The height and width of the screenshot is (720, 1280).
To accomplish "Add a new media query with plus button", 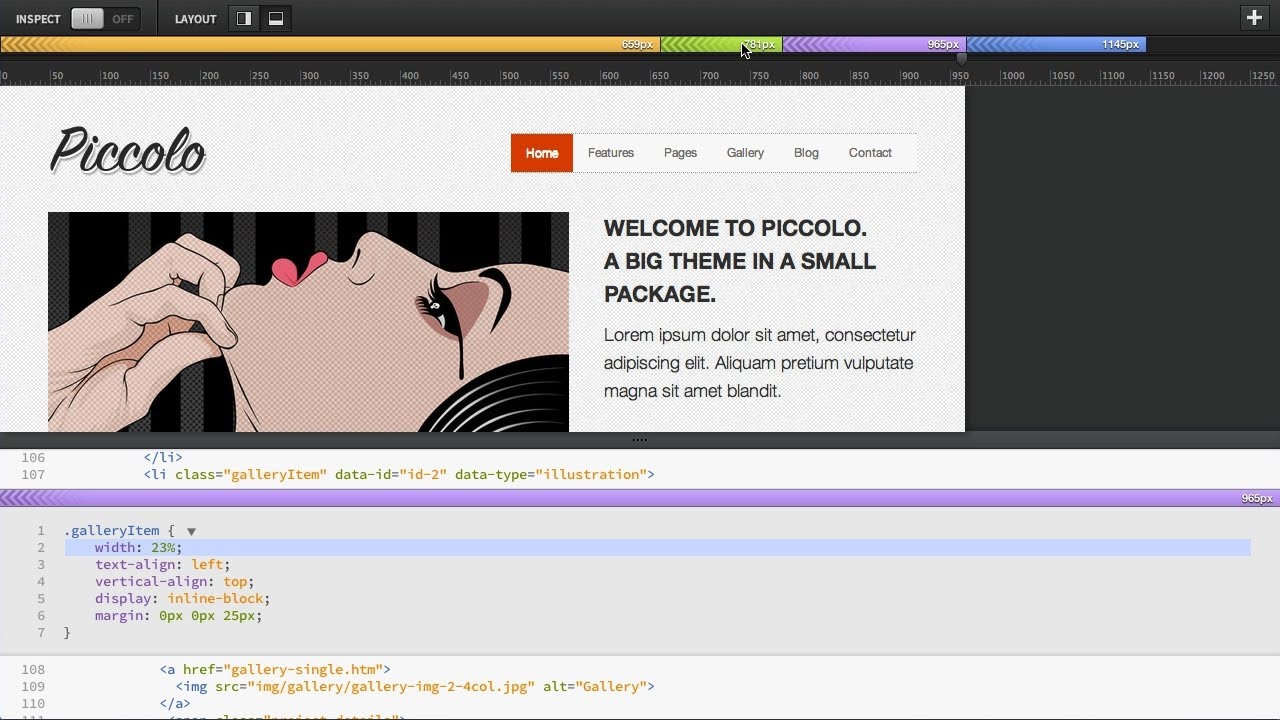I will pos(1254,17).
